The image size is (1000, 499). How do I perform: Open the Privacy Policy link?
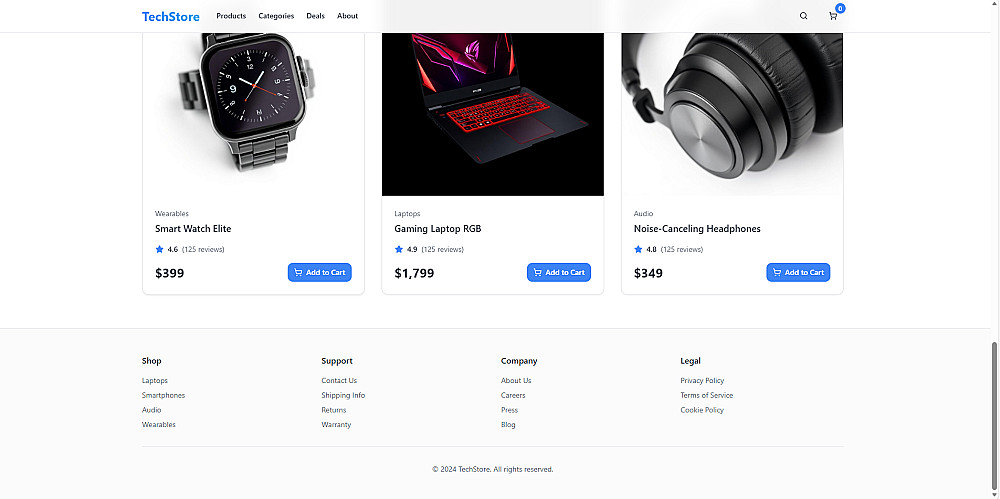[702, 381]
